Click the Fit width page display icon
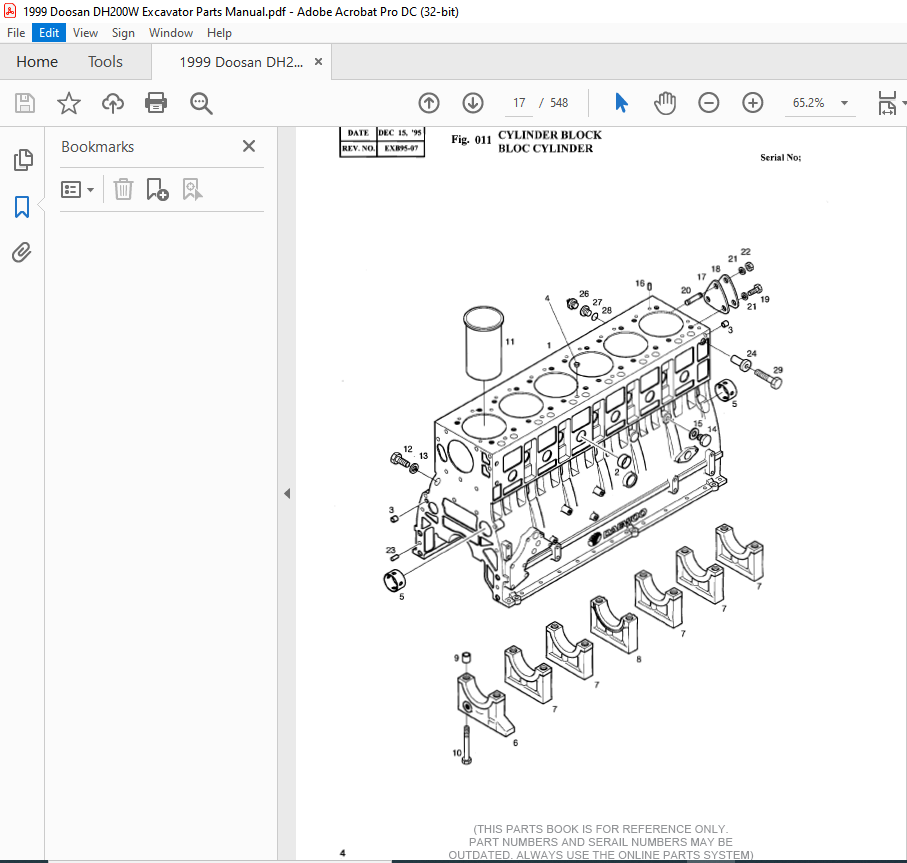 [x=887, y=103]
